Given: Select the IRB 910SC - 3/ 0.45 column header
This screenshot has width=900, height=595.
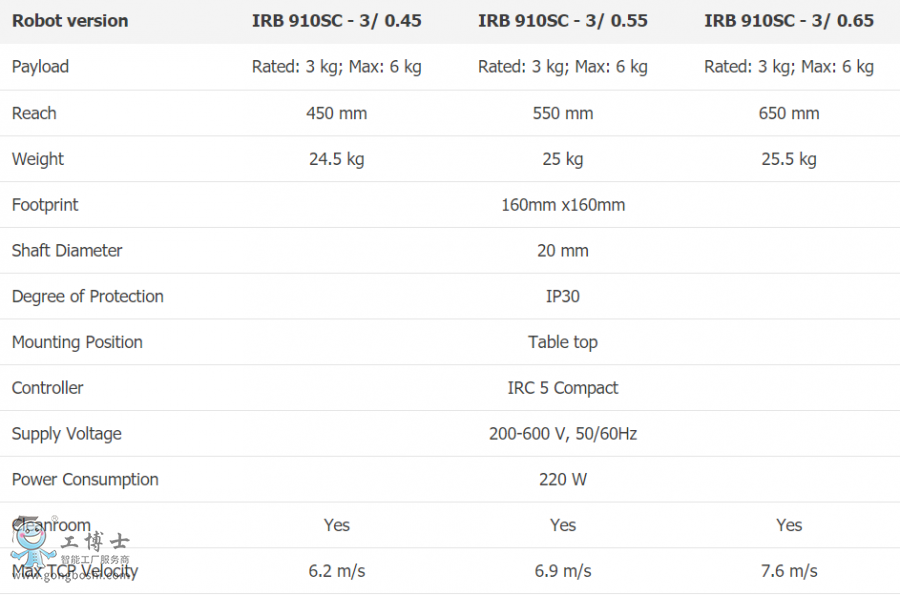Looking at the screenshot, I should pos(336,21).
